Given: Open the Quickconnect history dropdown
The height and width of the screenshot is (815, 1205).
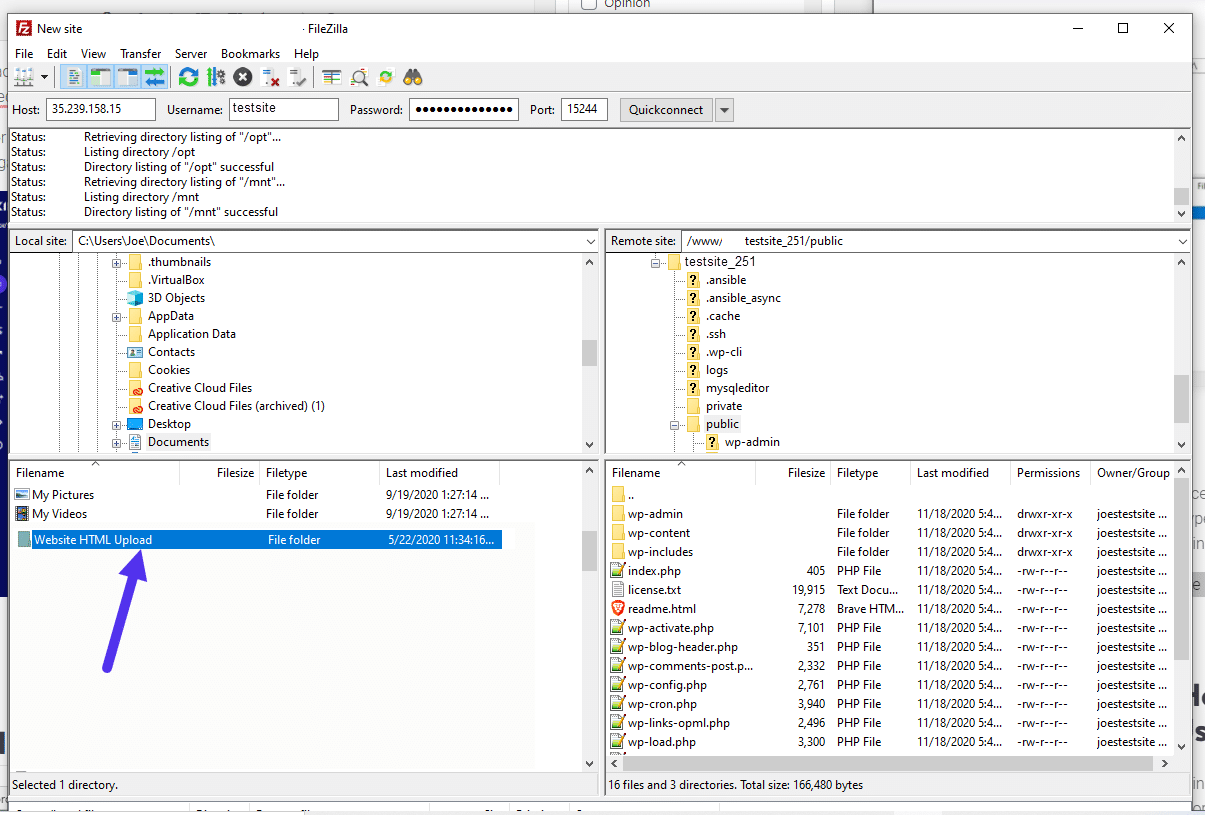Looking at the screenshot, I should [x=723, y=109].
